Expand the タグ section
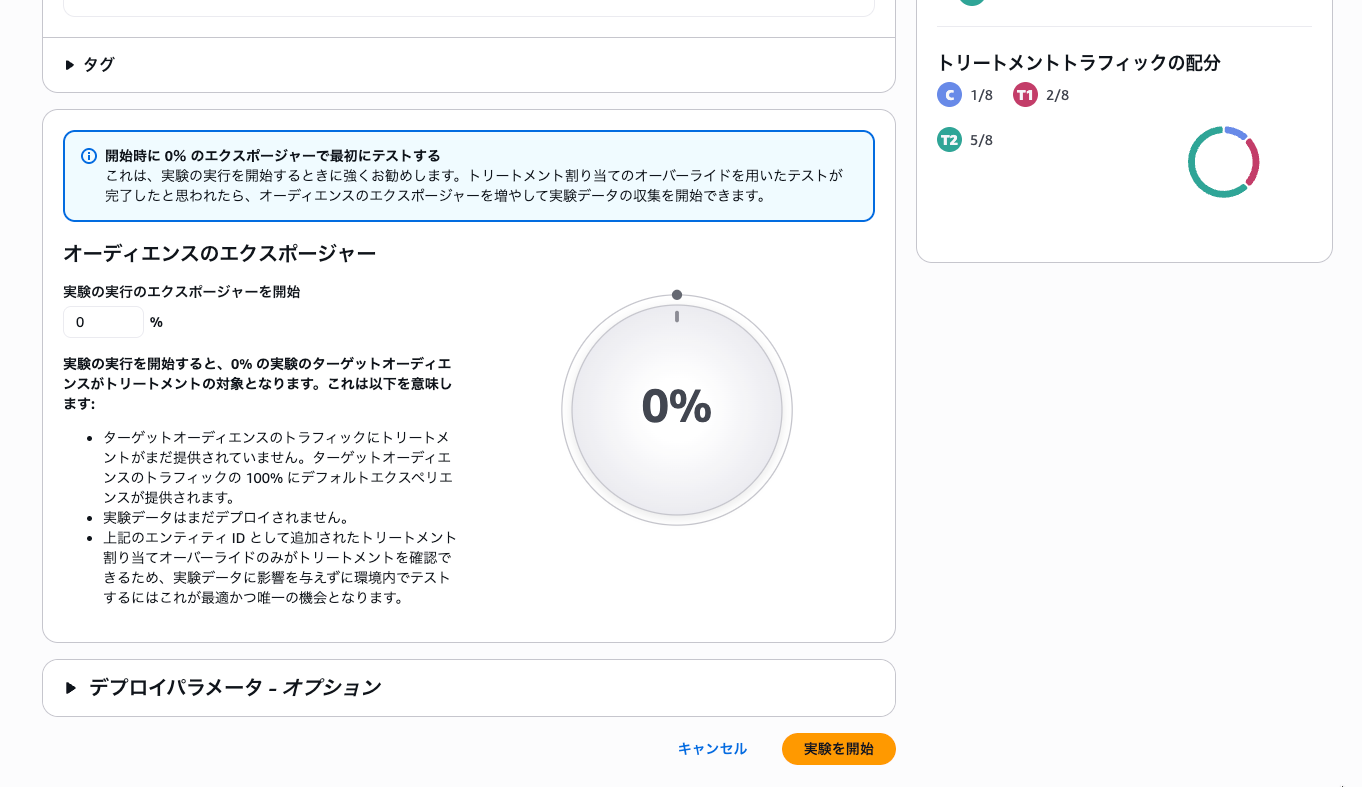1362x787 pixels. click(x=90, y=65)
